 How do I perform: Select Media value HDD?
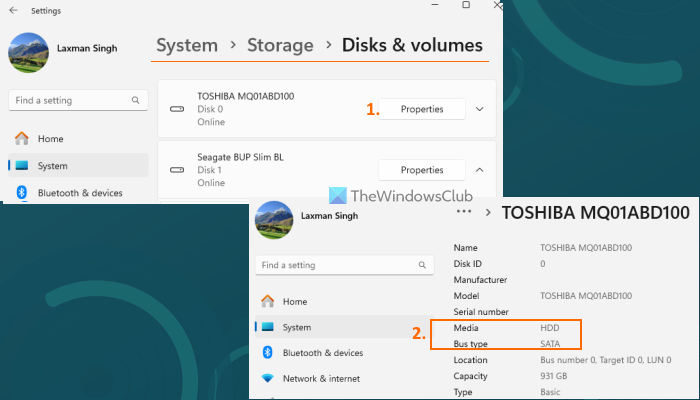(550, 328)
